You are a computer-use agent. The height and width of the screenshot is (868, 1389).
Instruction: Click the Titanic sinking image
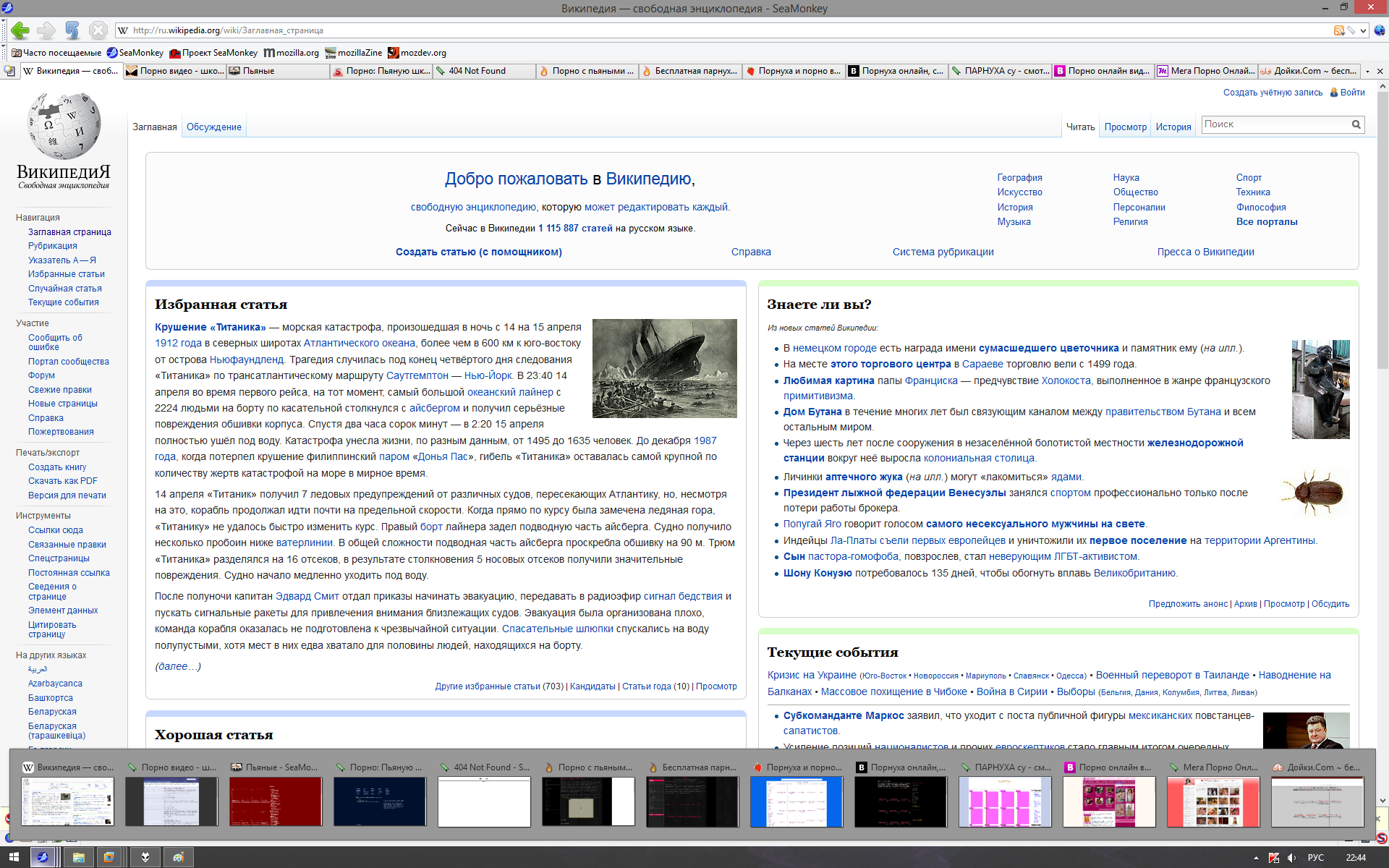(x=664, y=368)
